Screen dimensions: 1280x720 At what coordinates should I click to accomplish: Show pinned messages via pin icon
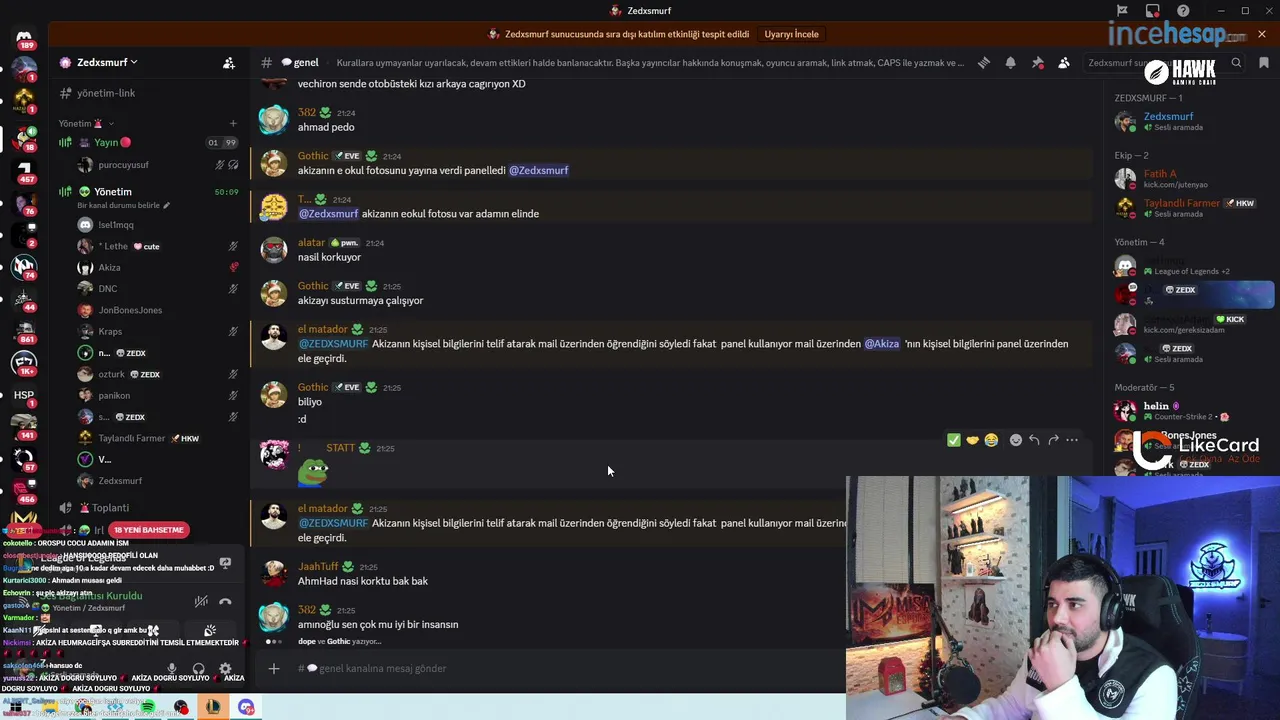pyautogui.click(x=1037, y=62)
